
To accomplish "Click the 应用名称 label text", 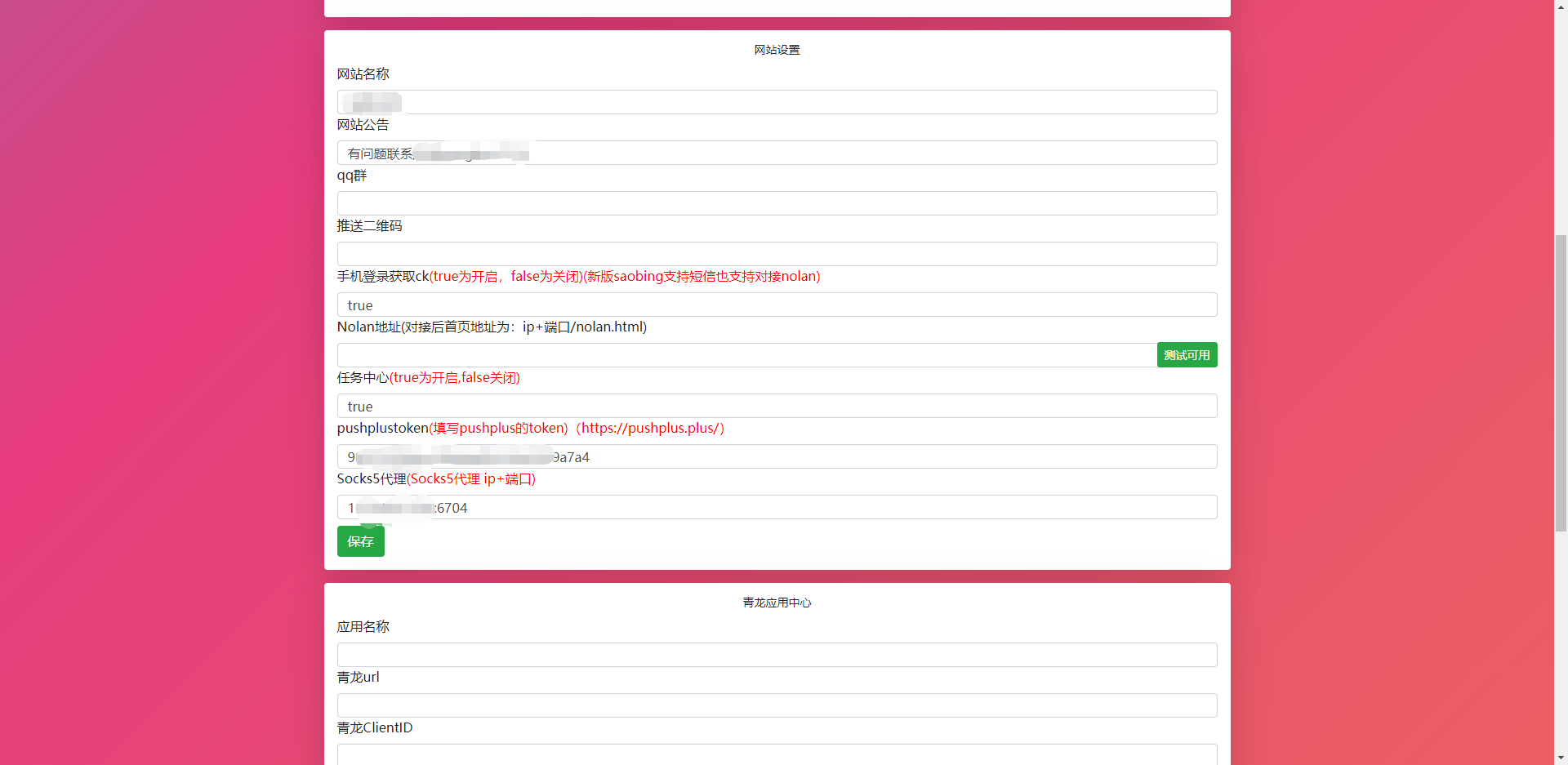I will (x=363, y=626).
